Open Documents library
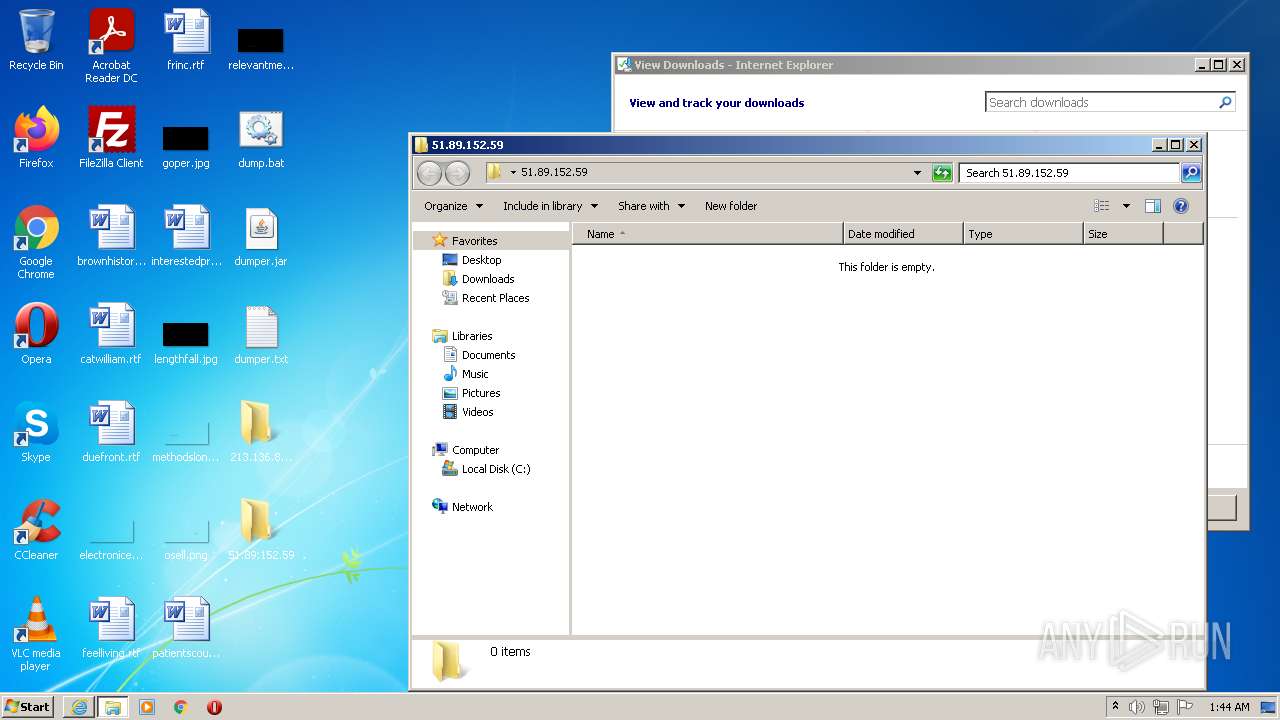 [x=488, y=355]
